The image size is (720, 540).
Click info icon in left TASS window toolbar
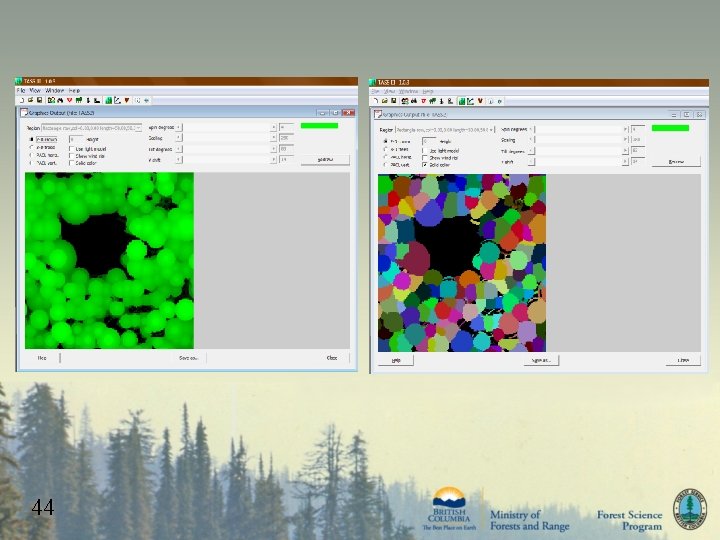tap(137, 100)
